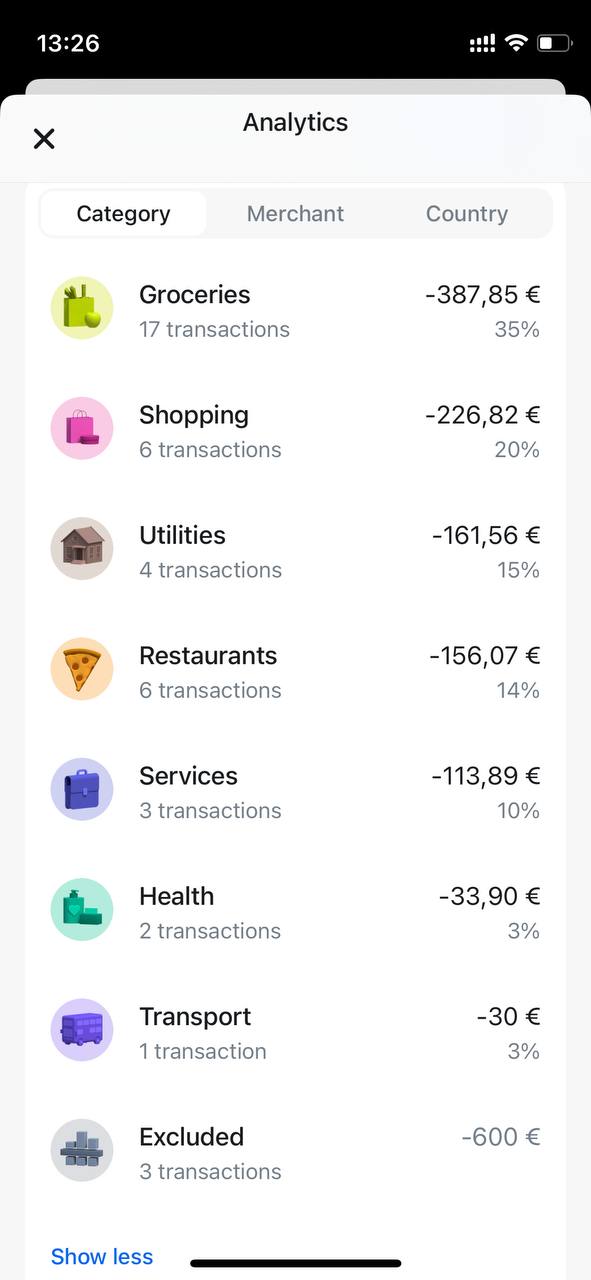The image size is (591, 1280).
Task: Tap the Groceries shopping bag icon
Action: click(82, 308)
